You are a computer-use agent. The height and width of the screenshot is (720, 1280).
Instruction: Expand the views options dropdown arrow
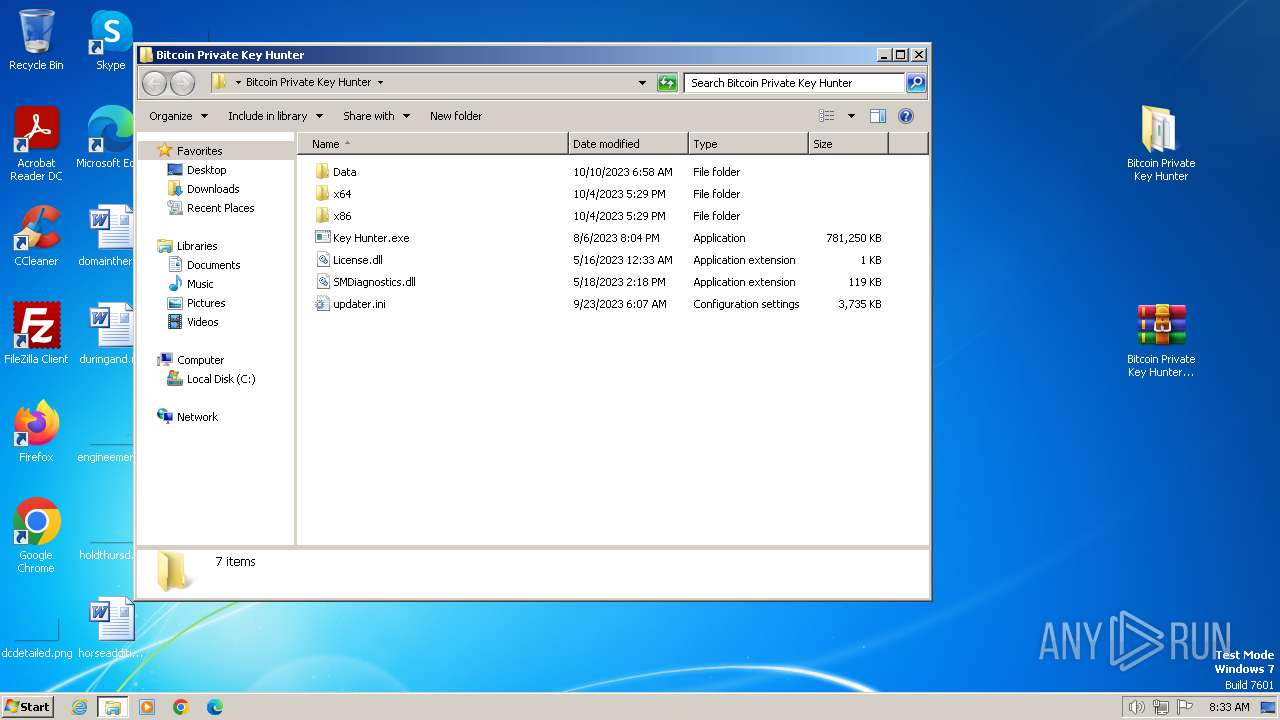851,116
